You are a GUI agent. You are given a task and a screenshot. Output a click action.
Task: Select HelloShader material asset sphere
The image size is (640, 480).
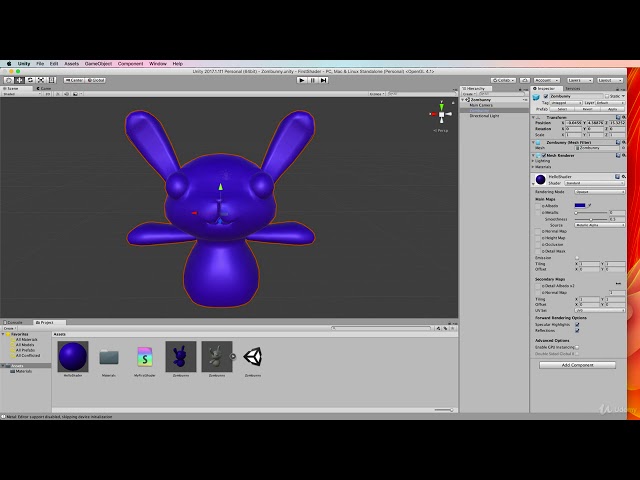click(73, 356)
